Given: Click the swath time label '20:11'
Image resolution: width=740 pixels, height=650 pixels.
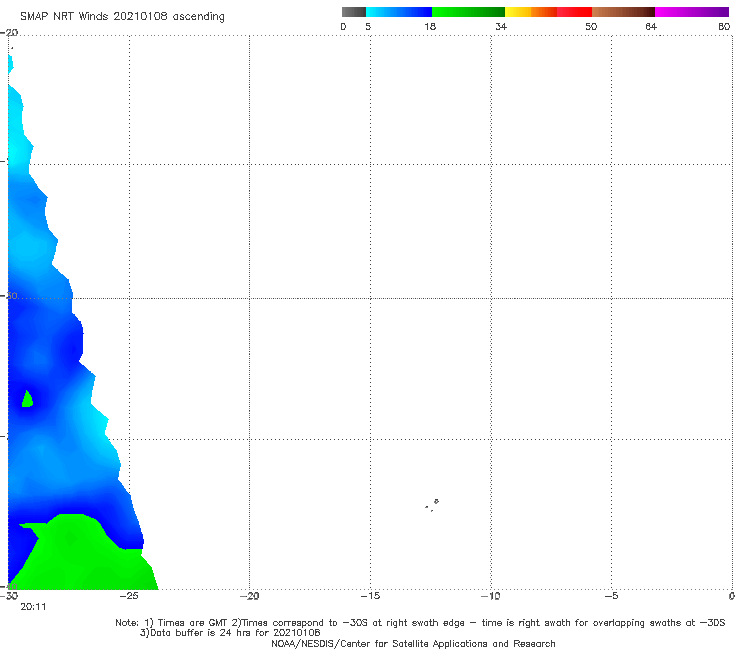Looking at the screenshot, I should pyautogui.click(x=33, y=607).
